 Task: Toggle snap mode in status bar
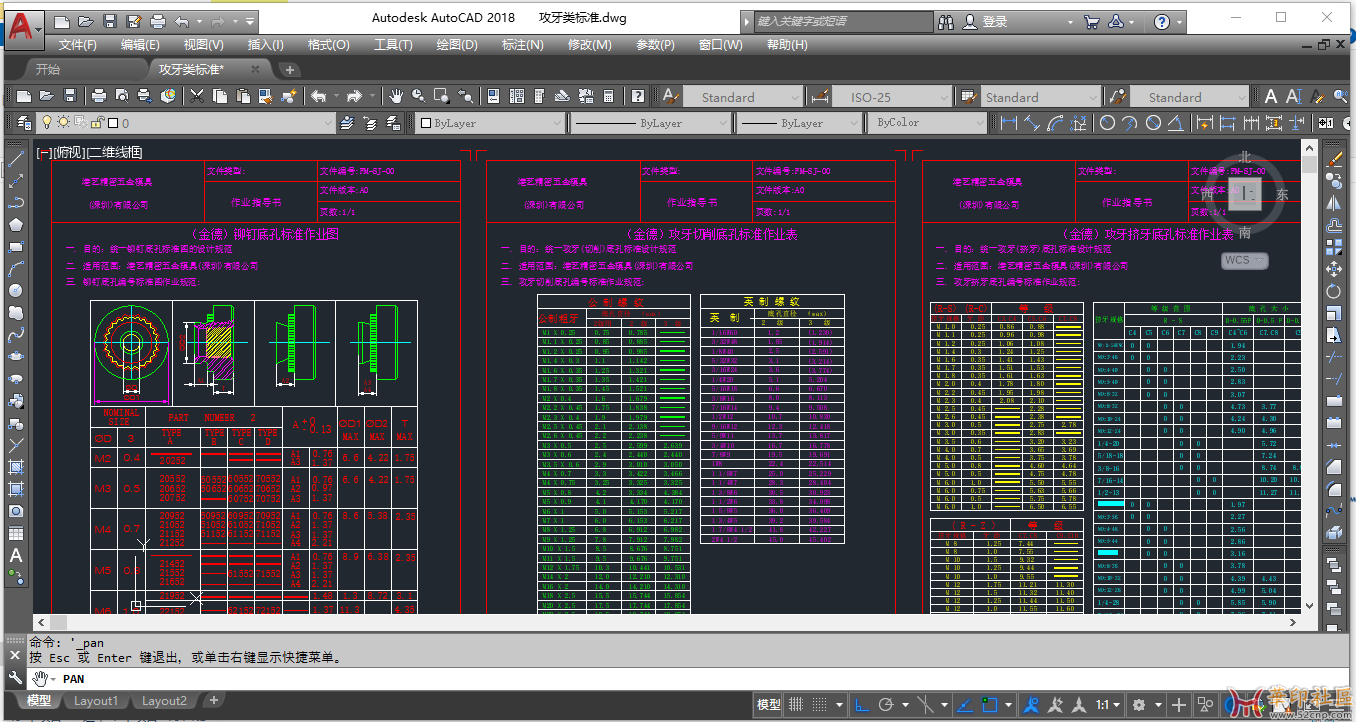point(820,705)
